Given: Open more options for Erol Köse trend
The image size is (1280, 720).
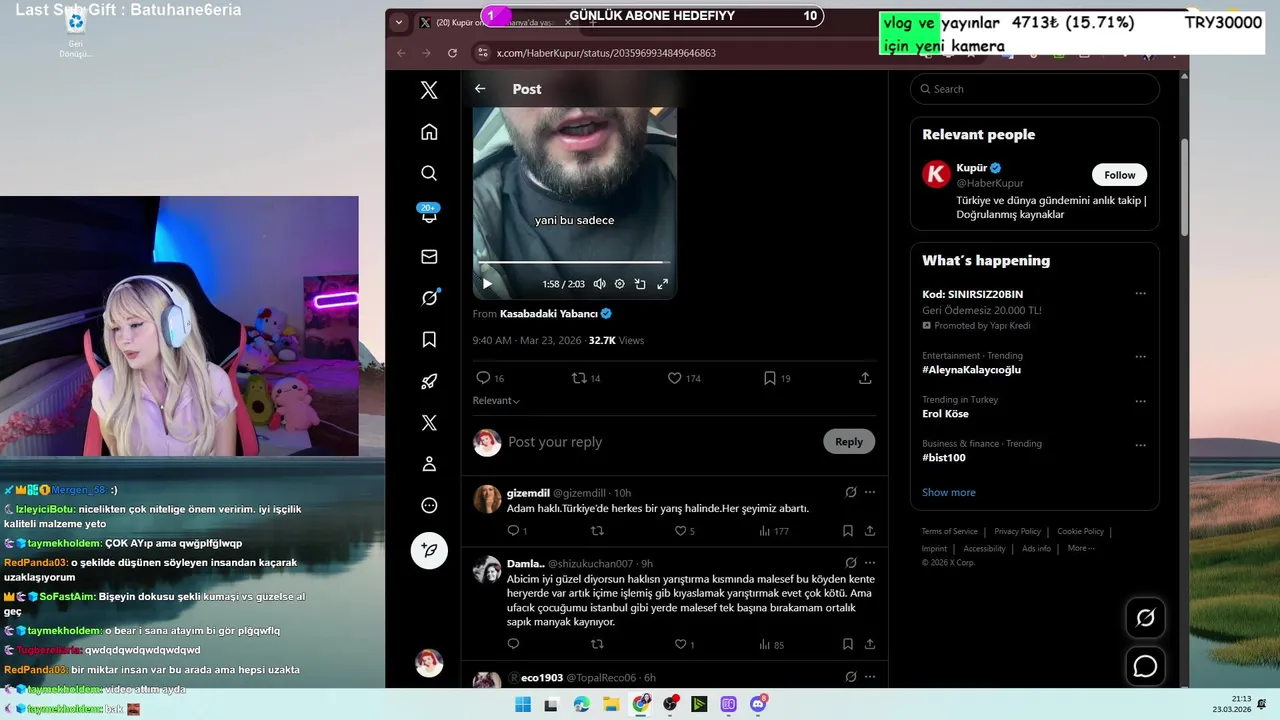Looking at the screenshot, I should coord(1140,401).
